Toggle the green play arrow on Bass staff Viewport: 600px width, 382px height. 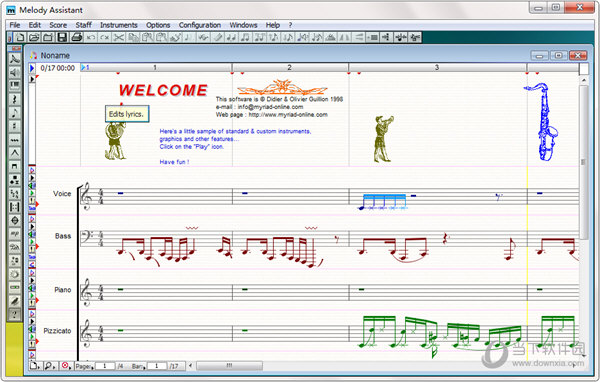(32, 242)
